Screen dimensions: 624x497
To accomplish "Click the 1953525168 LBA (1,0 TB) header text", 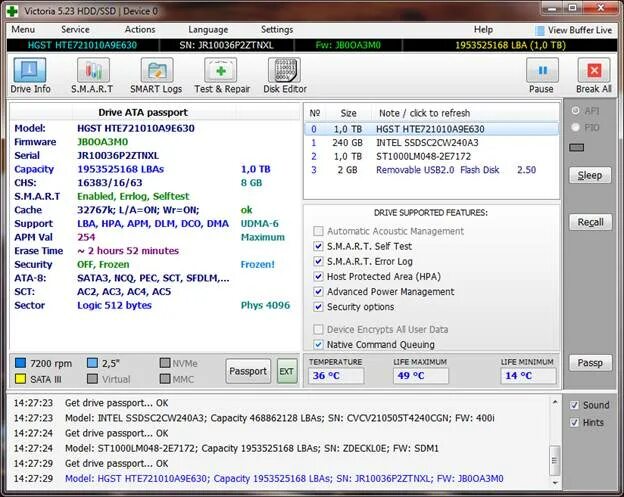I will tap(510, 45).
